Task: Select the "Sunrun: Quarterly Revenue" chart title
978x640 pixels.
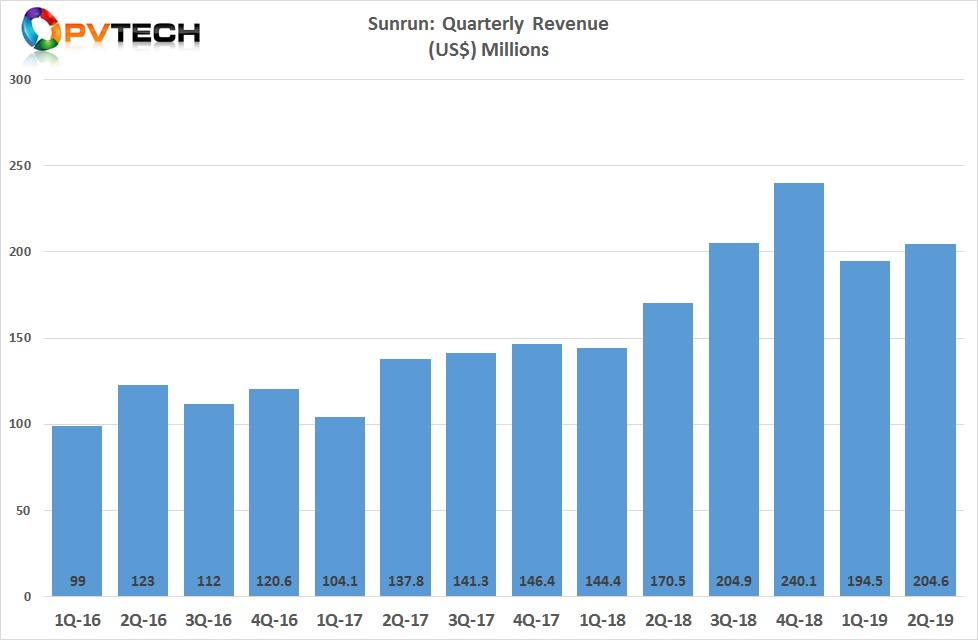Action: [488, 24]
